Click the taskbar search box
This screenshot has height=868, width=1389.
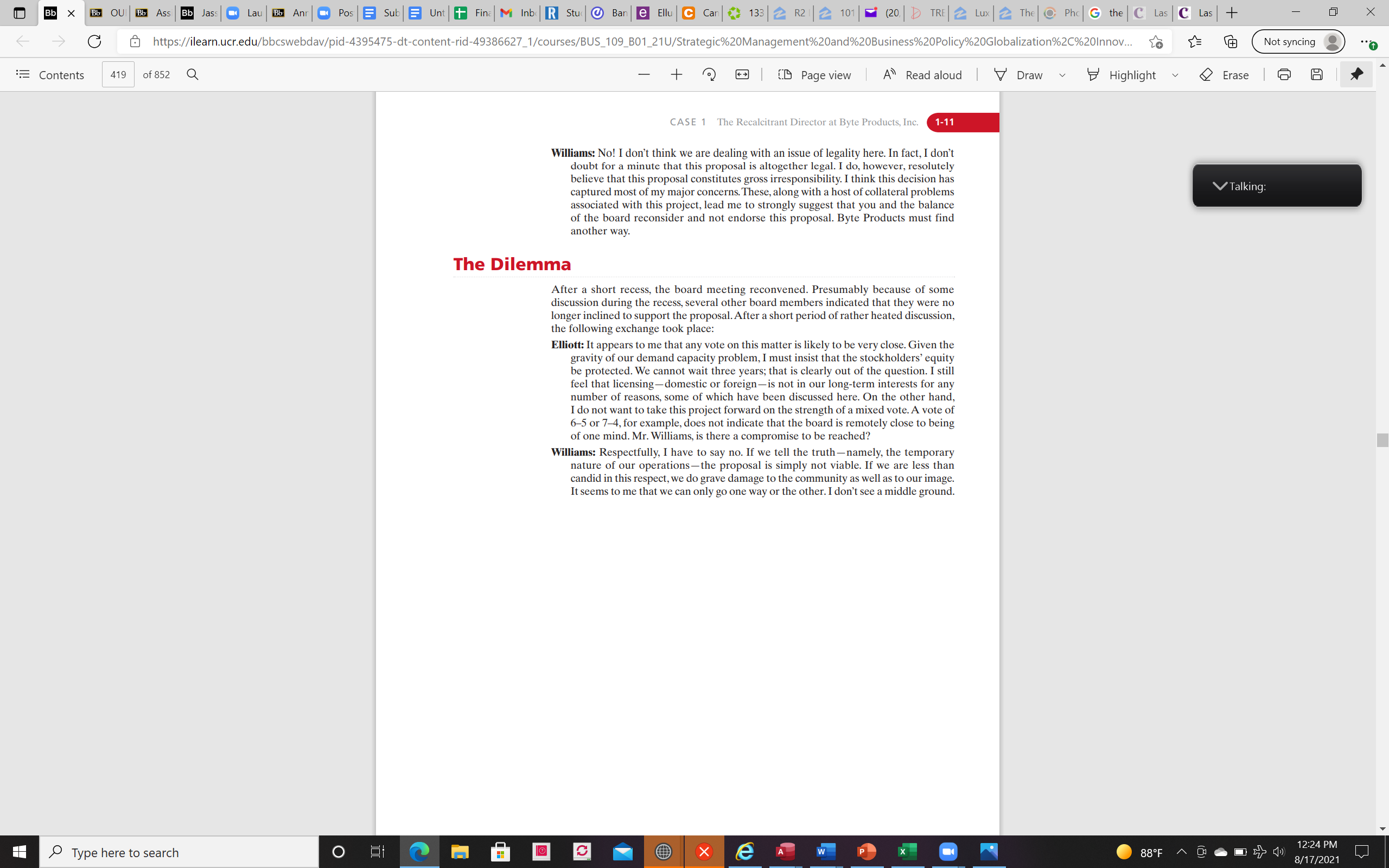[179, 852]
